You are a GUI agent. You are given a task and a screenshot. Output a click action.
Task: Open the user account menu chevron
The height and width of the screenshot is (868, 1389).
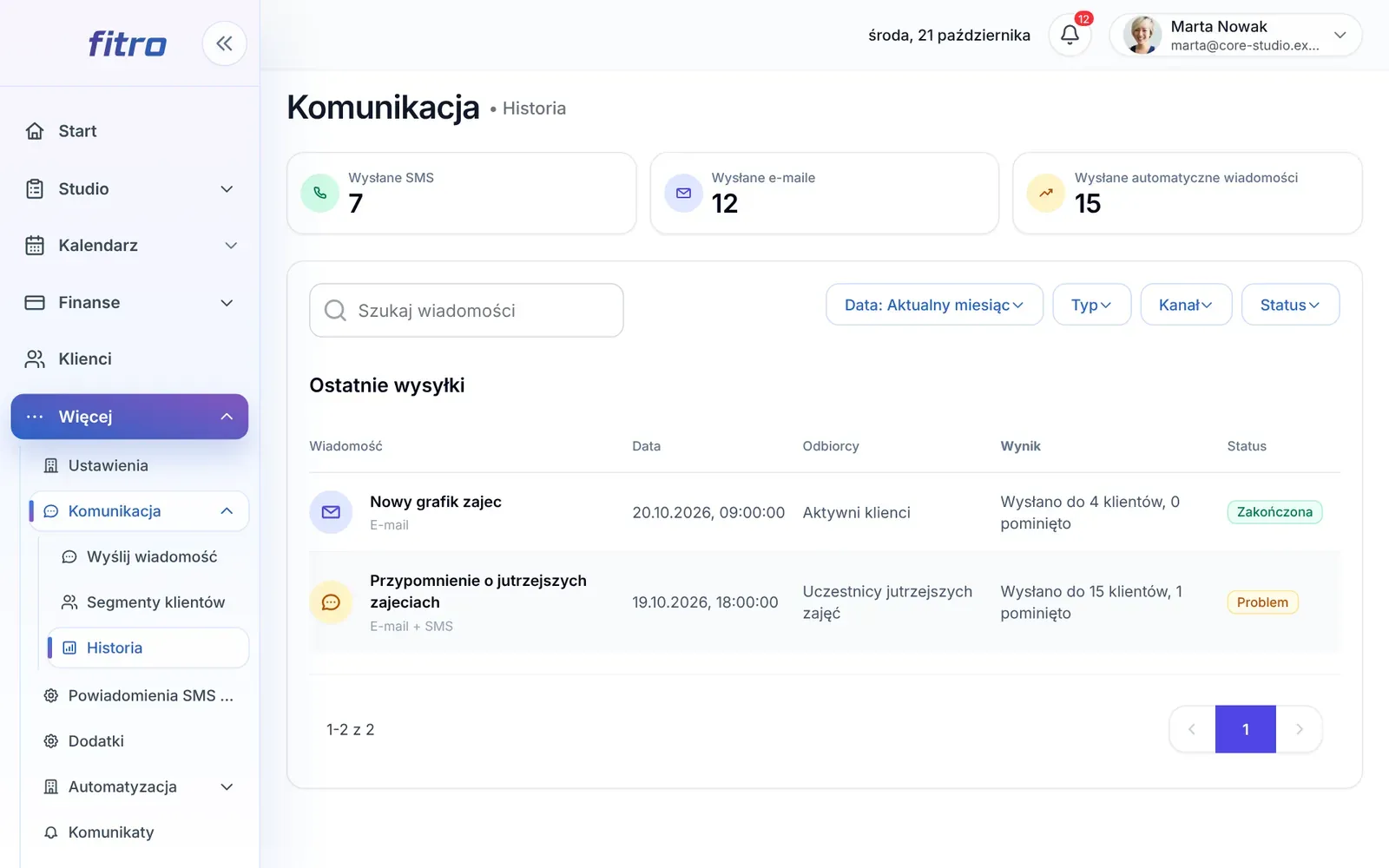(x=1340, y=35)
